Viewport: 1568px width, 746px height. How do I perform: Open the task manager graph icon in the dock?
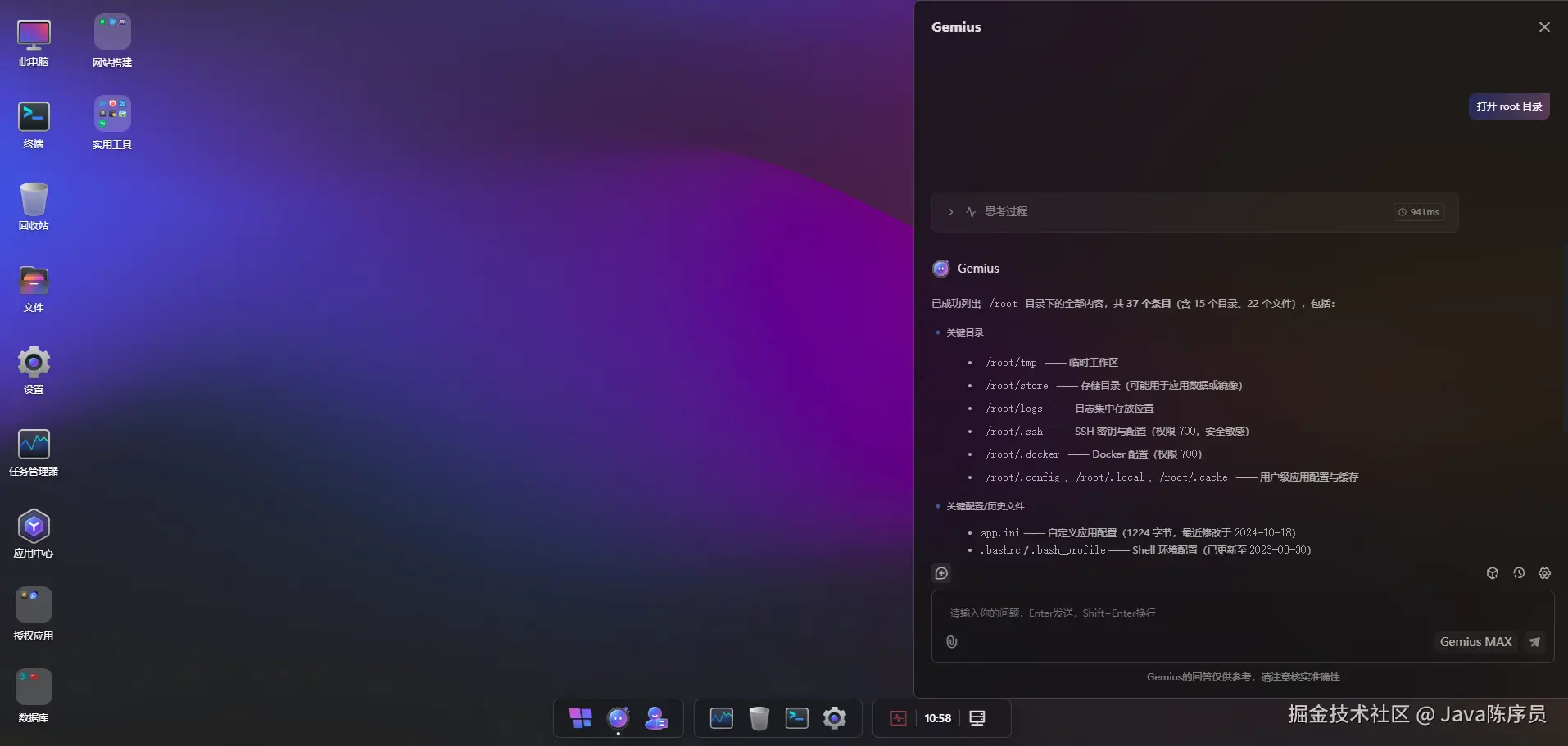pyautogui.click(x=722, y=718)
